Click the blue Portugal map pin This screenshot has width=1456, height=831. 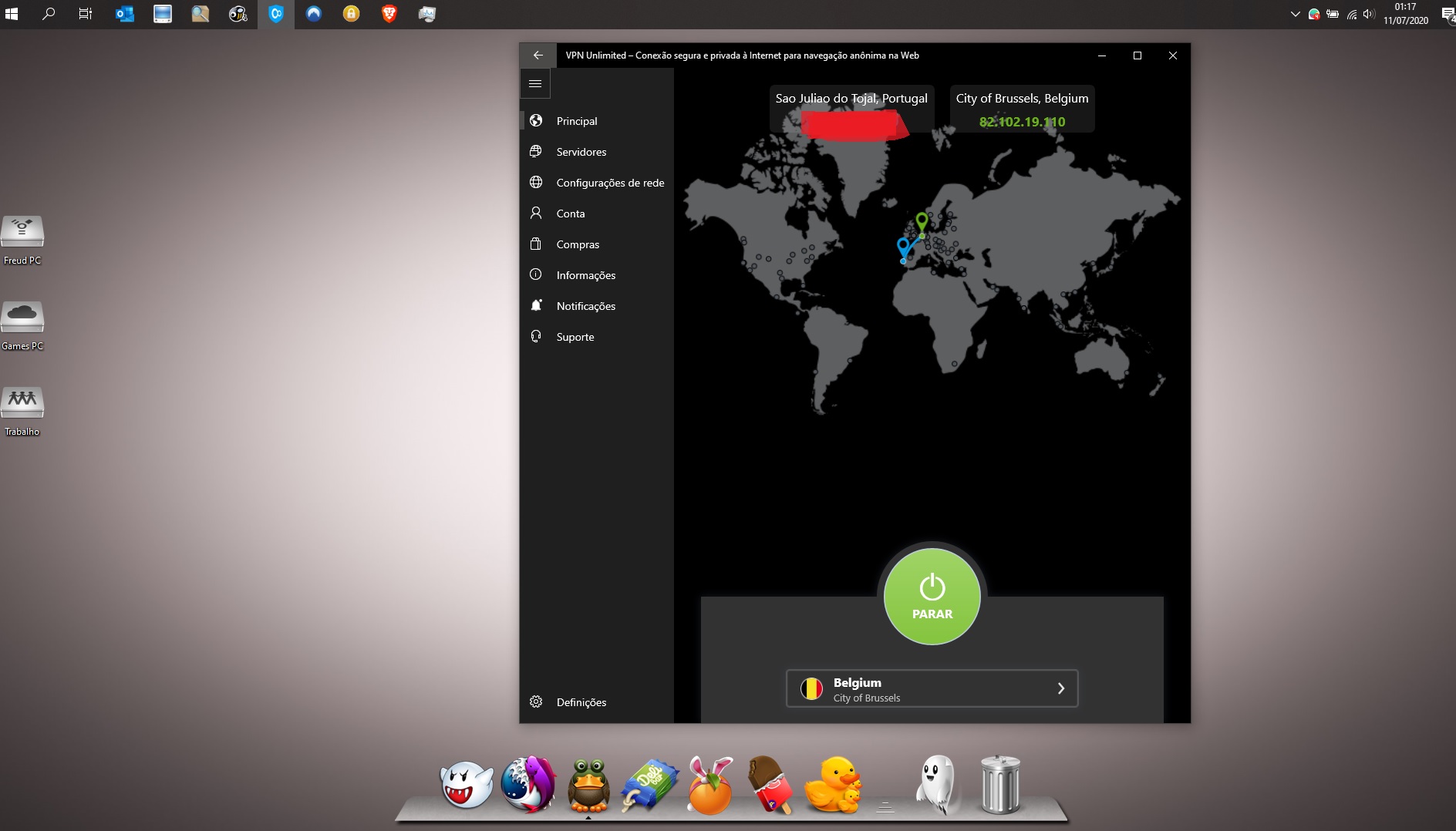click(x=904, y=248)
